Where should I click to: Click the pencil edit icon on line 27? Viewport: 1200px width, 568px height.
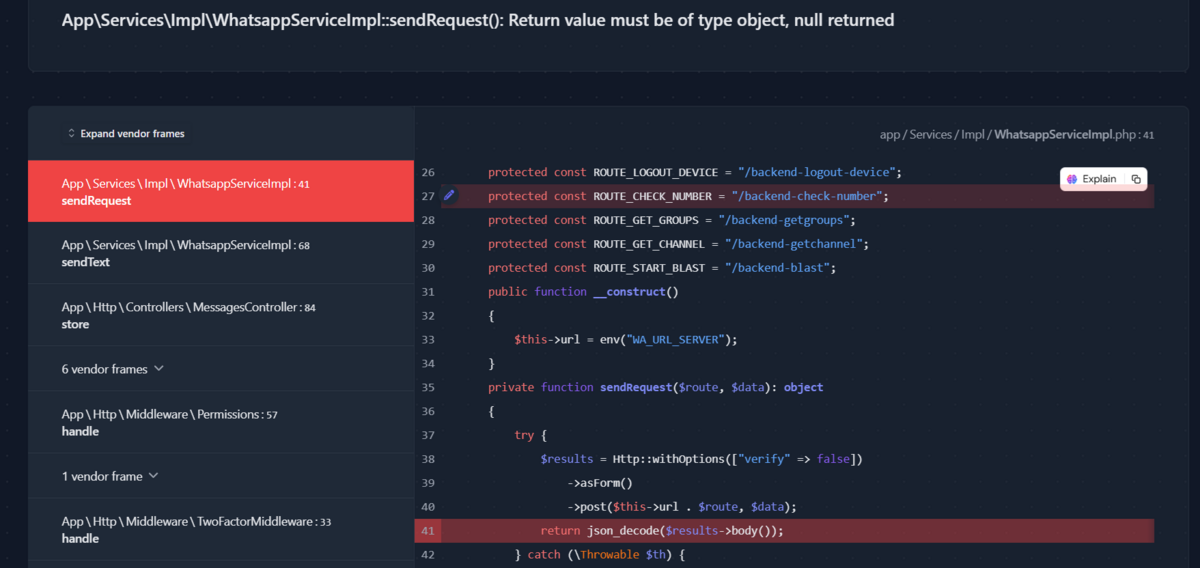(449, 196)
